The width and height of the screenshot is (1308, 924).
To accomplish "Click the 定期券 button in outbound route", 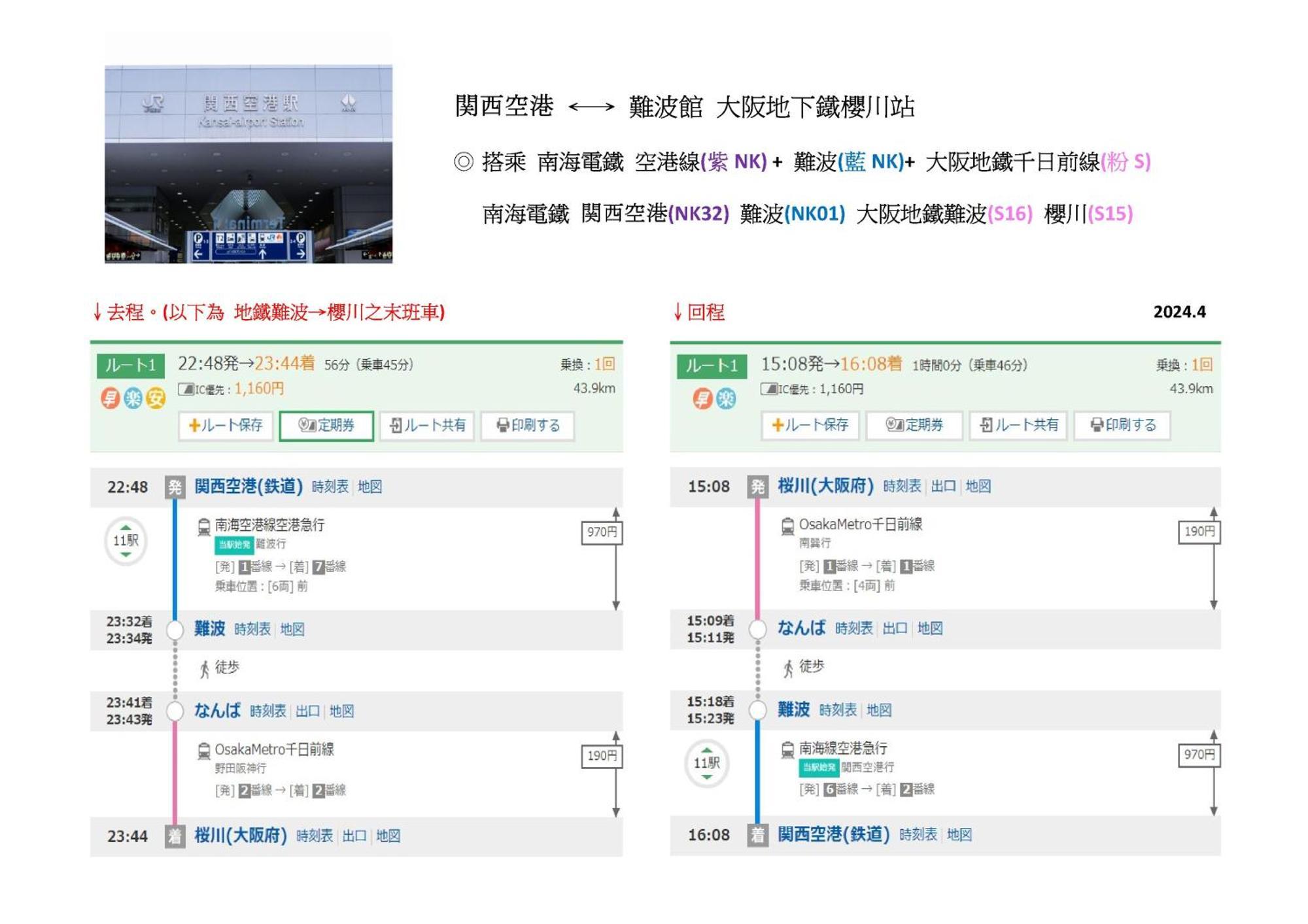I will click(326, 426).
